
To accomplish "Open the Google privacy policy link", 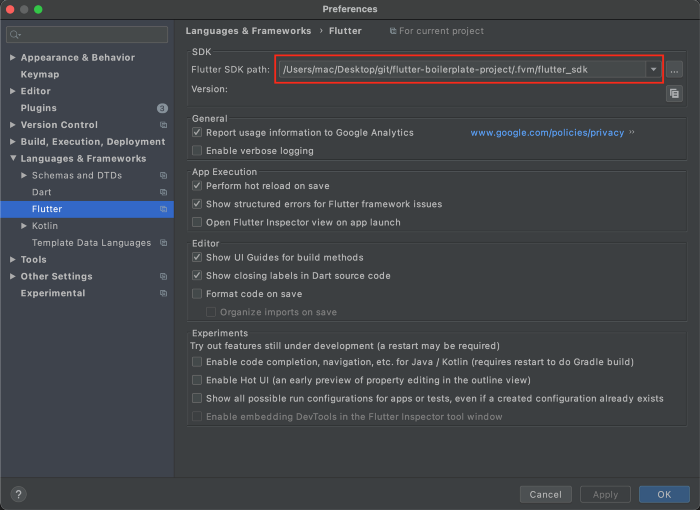I will click(x=547, y=132).
